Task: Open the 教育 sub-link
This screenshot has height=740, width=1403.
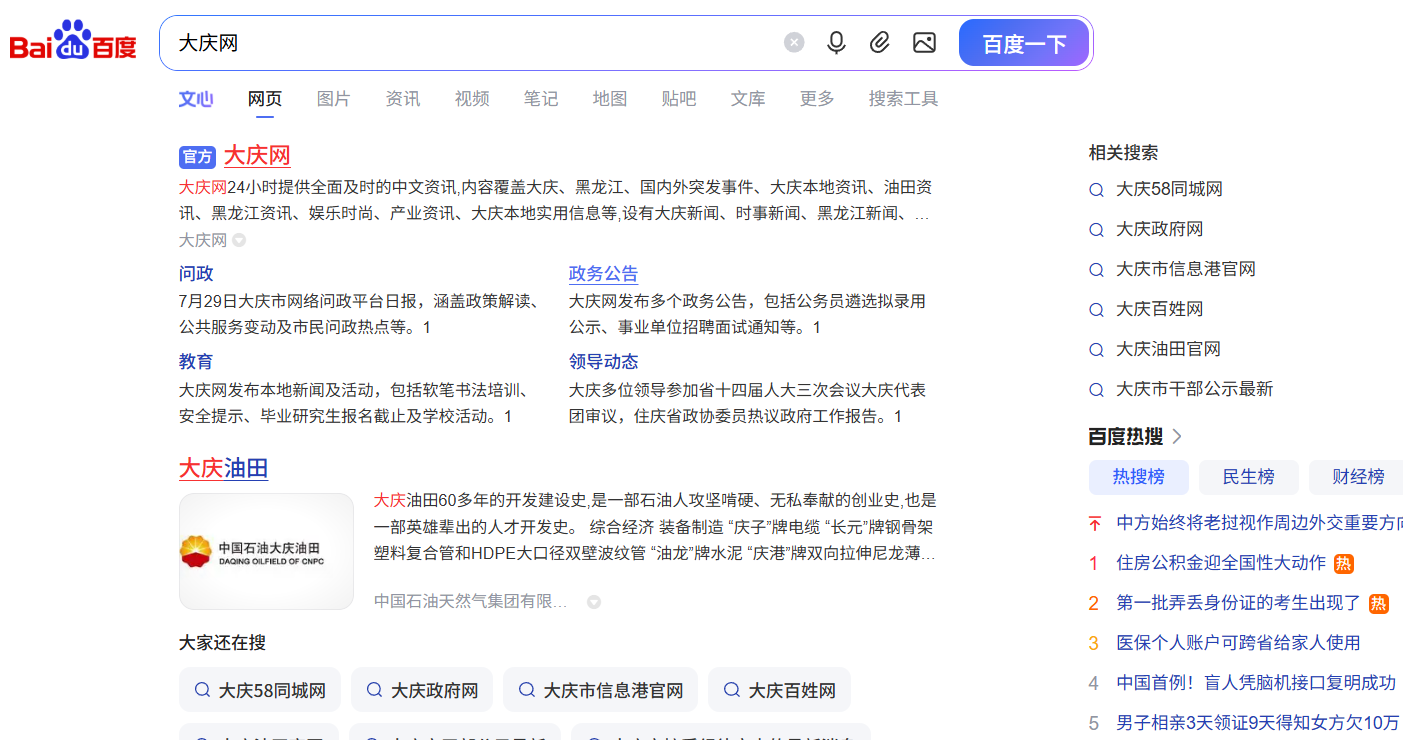Action: click(x=196, y=362)
